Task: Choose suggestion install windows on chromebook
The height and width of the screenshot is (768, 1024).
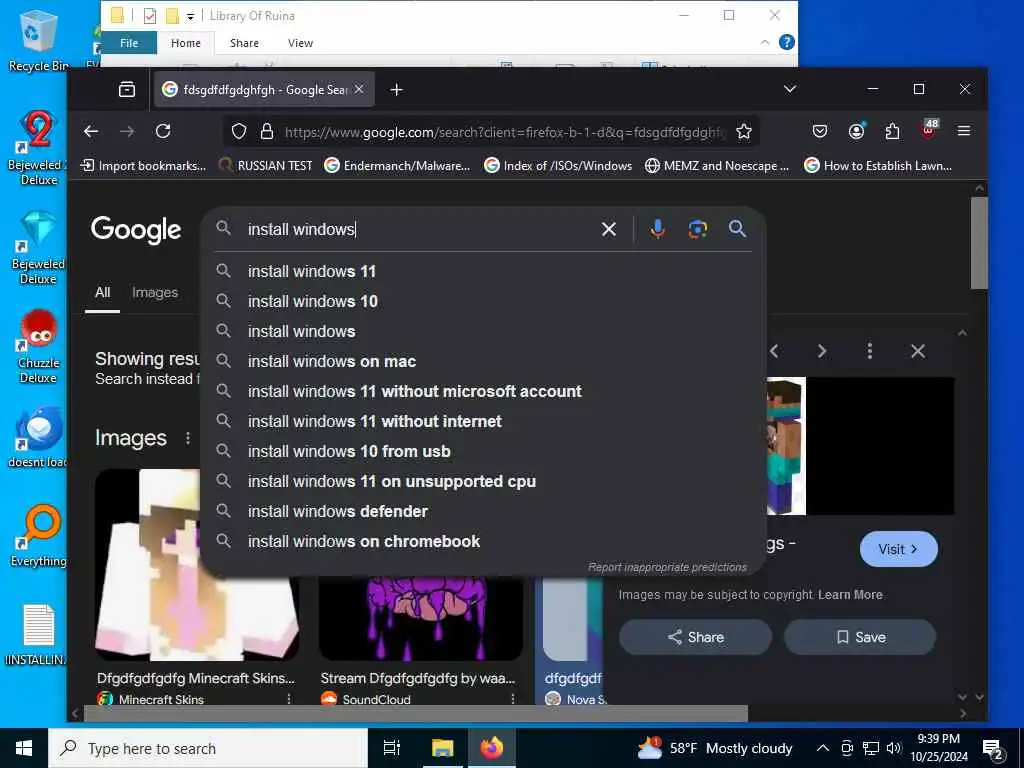Action: pos(483,541)
